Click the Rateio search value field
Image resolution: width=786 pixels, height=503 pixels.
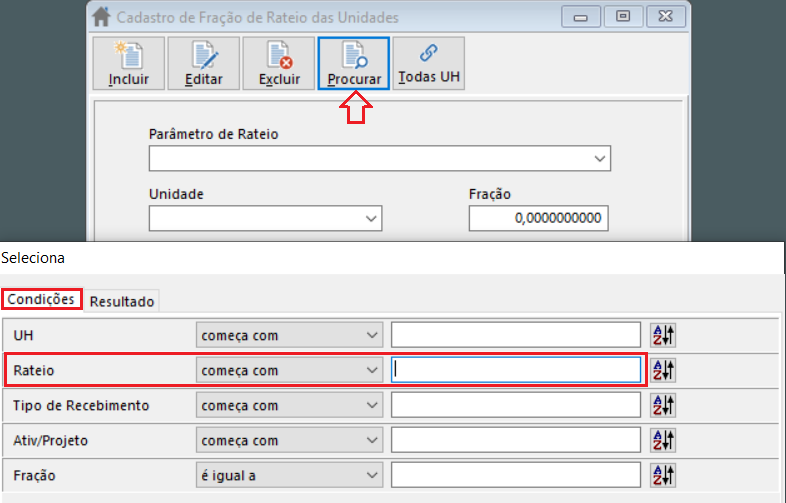pos(516,370)
